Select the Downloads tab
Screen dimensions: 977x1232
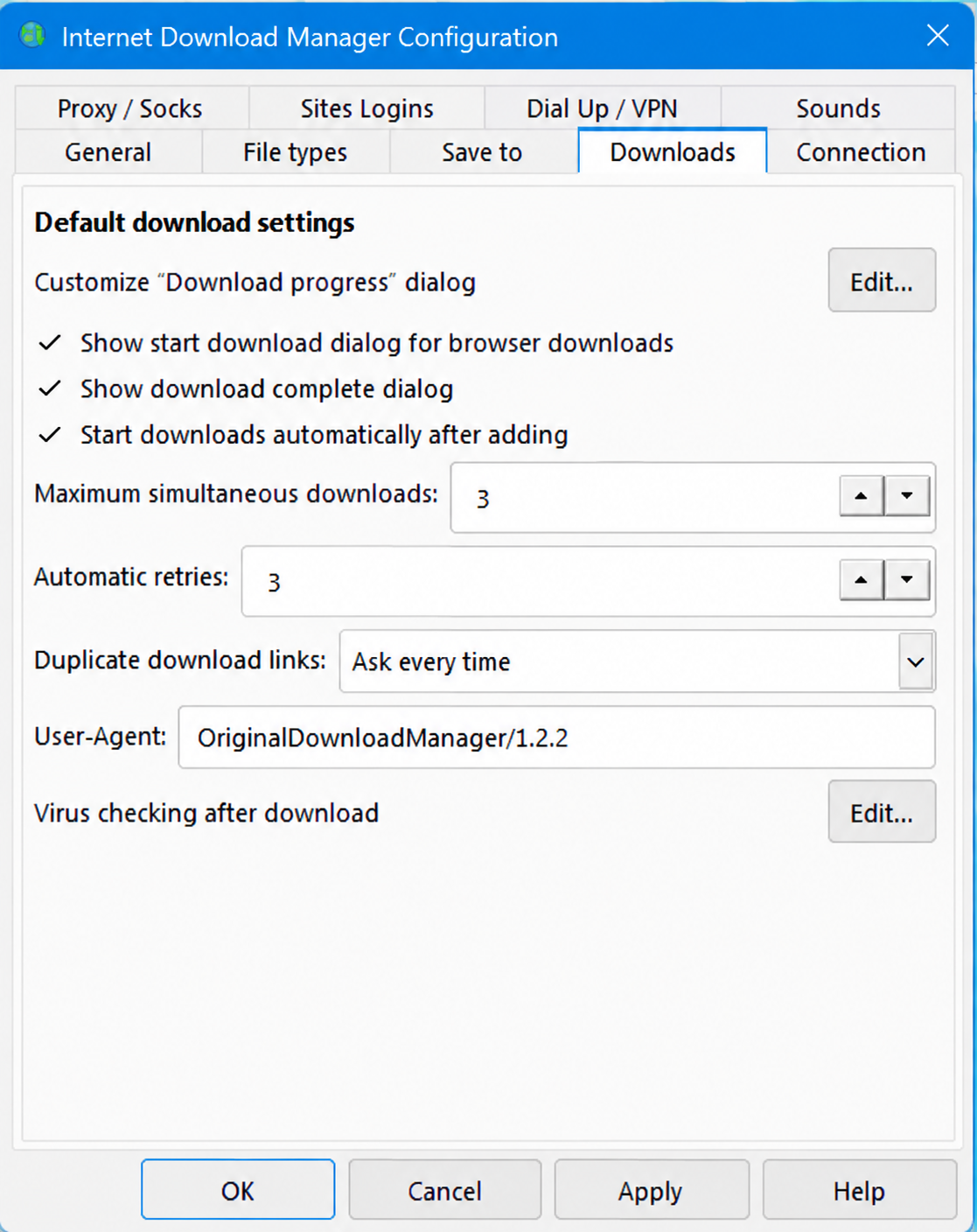(x=673, y=151)
